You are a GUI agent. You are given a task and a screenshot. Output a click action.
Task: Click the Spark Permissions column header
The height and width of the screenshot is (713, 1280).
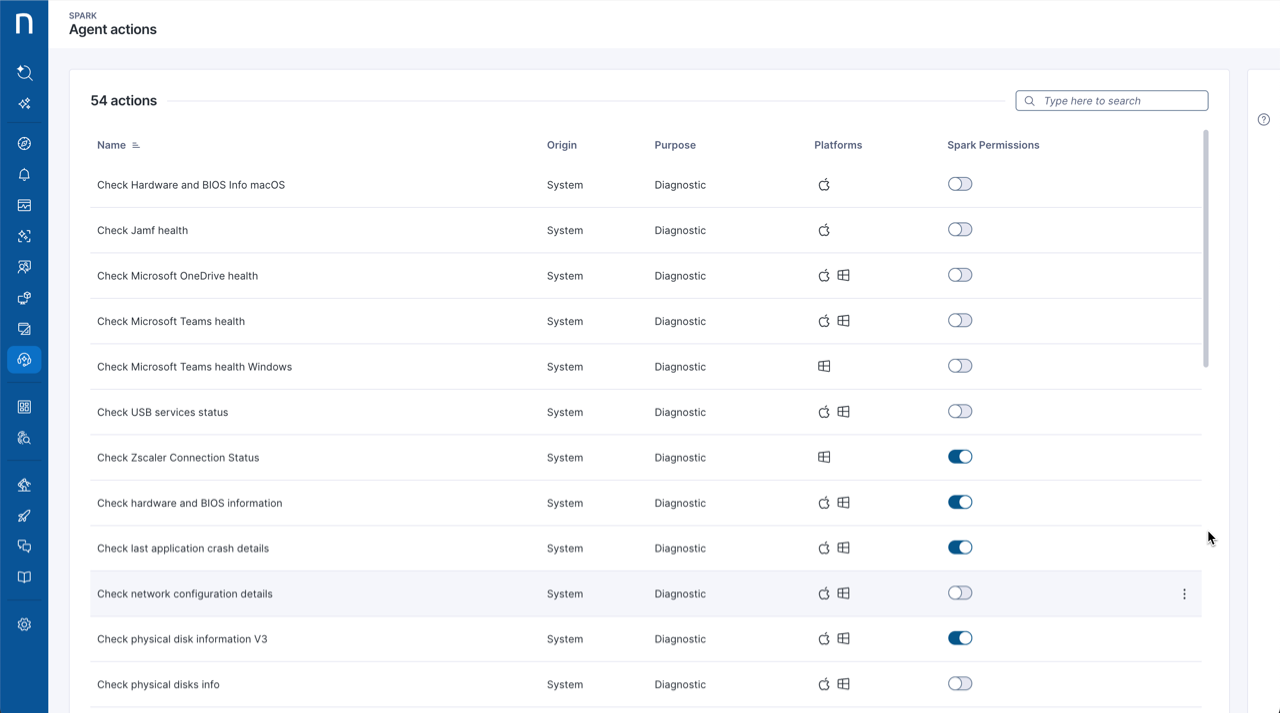[x=992, y=145]
